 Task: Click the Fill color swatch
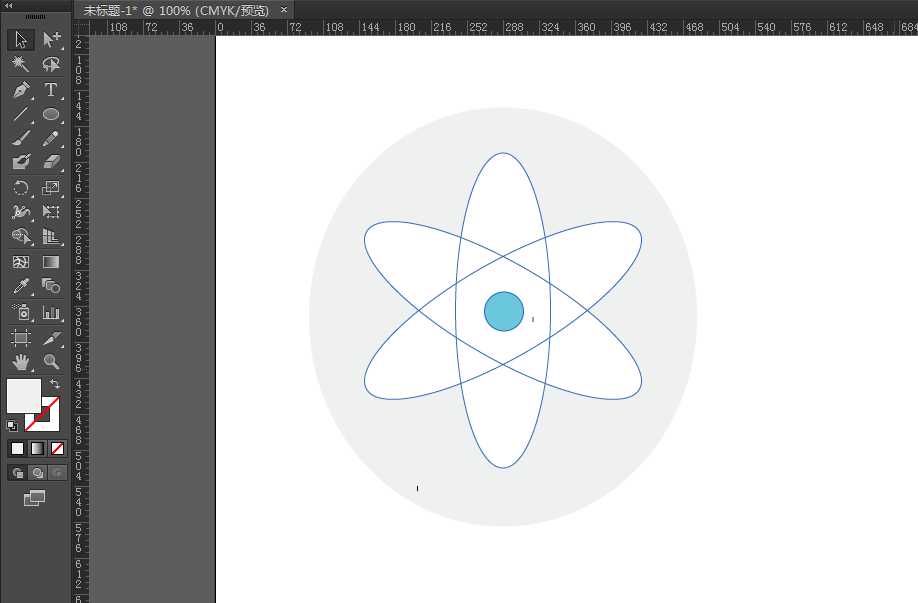tap(22, 397)
